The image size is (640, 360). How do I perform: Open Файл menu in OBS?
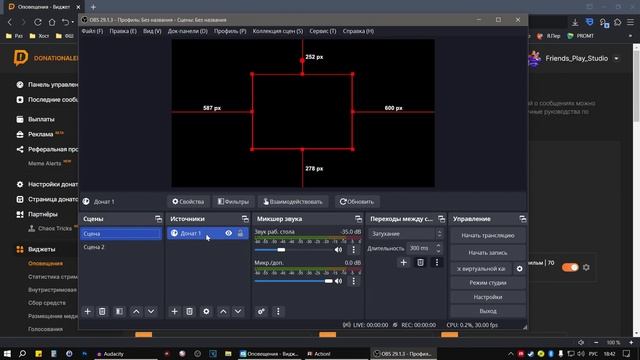pyautogui.click(x=92, y=31)
